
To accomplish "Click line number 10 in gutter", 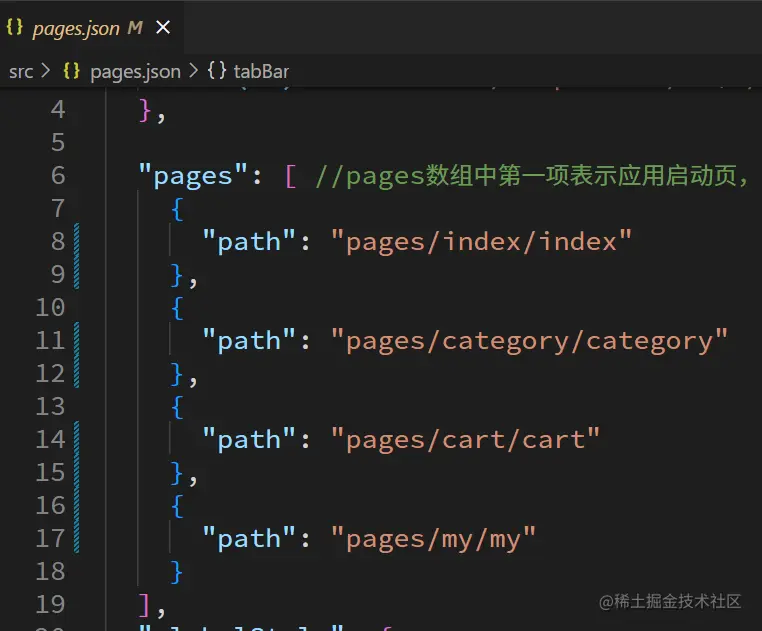I will (x=51, y=308).
